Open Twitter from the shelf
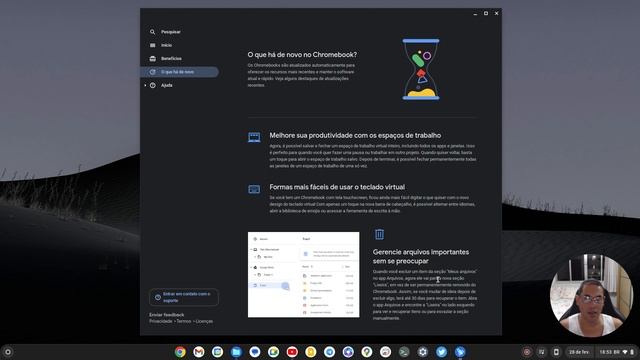The image size is (640, 360). coord(441,352)
